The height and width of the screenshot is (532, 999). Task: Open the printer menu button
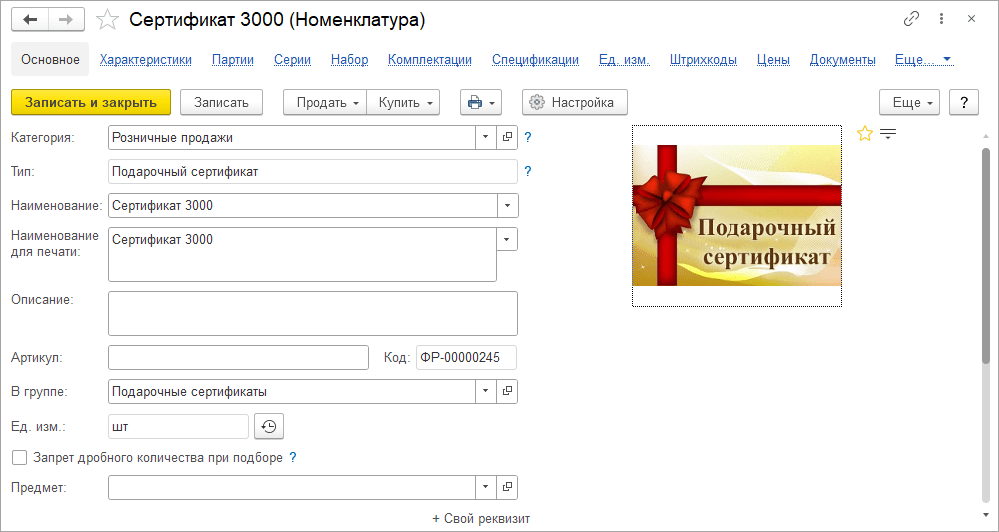[481, 102]
